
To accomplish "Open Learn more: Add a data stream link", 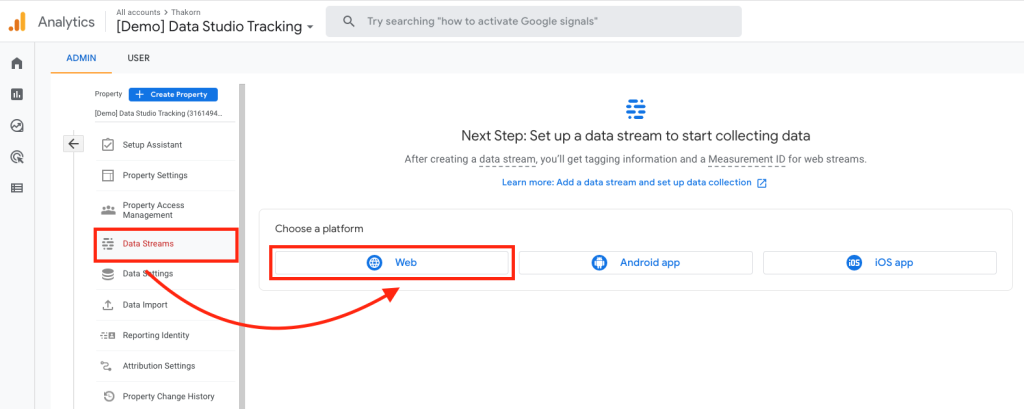I will (x=626, y=183).
